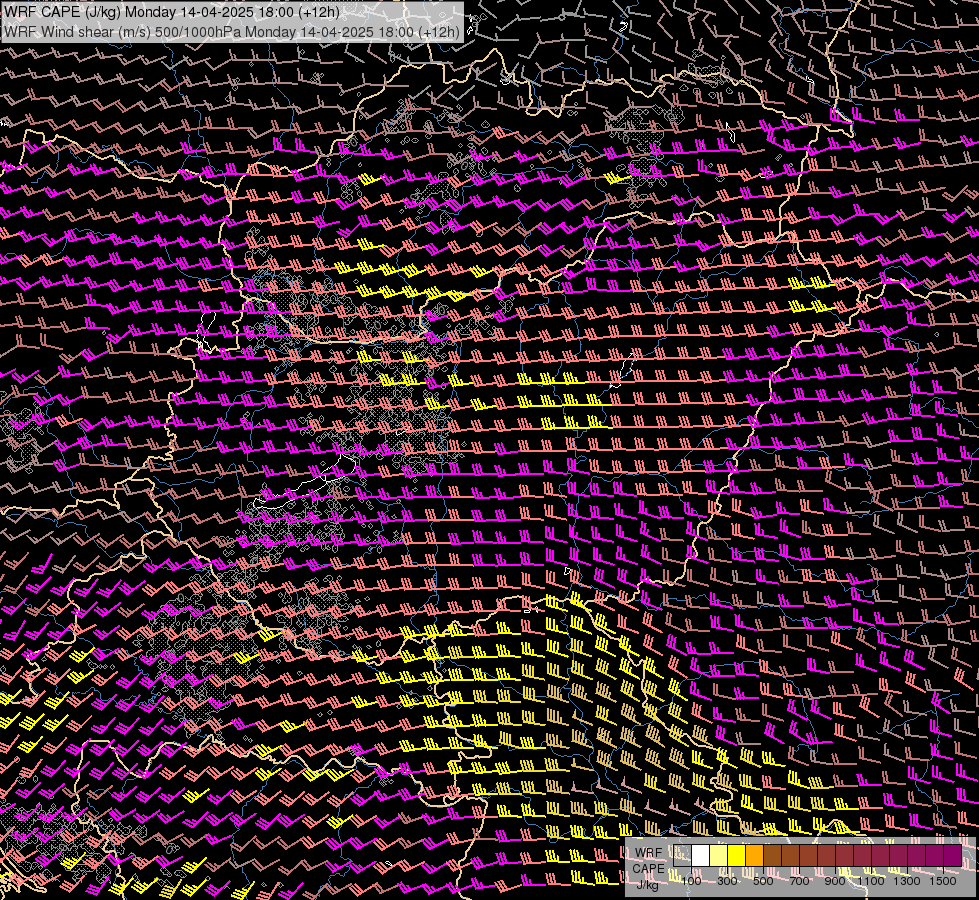Image resolution: width=979 pixels, height=900 pixels.
Task: Click the WRF Wind shear title line
Action: [x=232, y=32]
